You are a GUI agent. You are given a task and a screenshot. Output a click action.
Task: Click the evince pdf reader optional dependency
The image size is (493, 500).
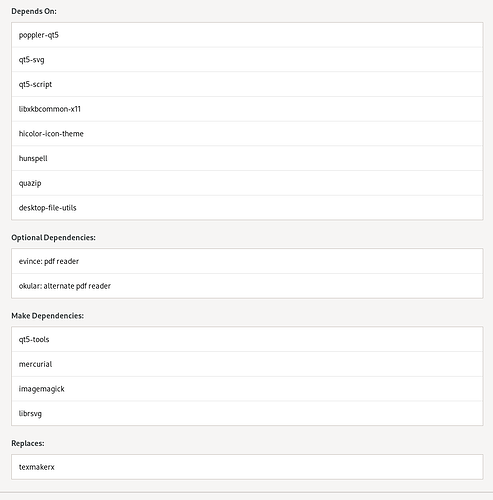point(247,261)
